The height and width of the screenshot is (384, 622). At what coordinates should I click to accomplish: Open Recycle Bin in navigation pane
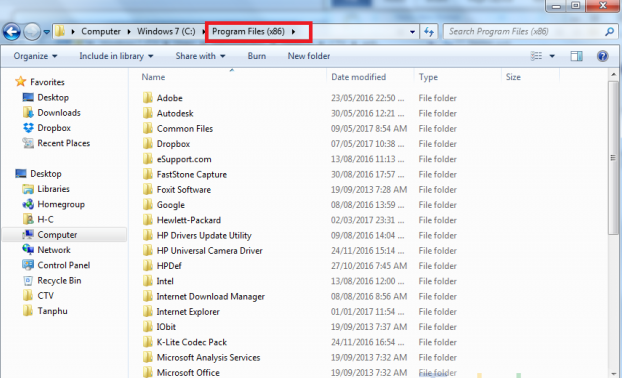pyautogui.click(x=59, y=280)
